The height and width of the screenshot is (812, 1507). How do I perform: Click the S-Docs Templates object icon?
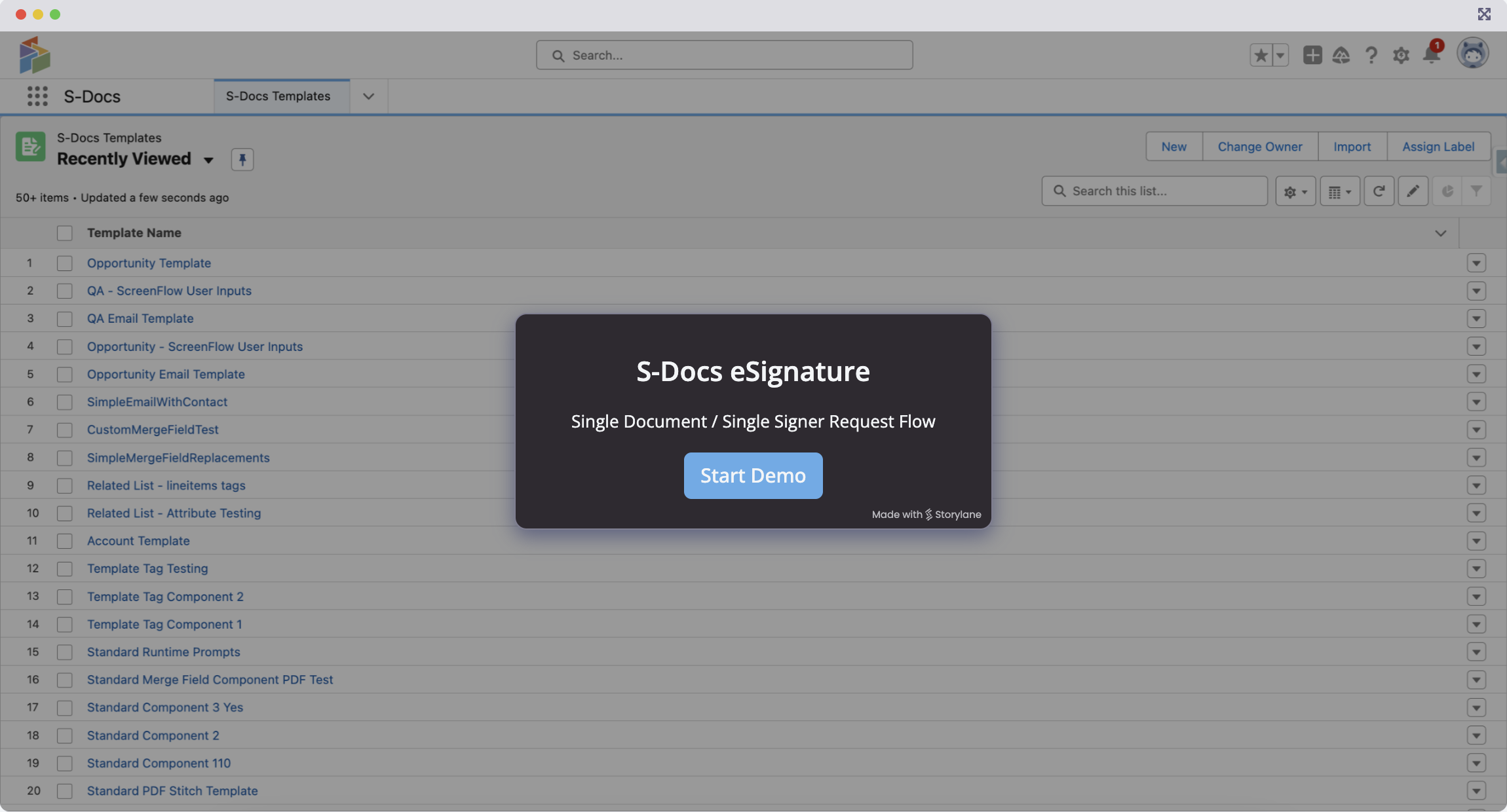click(30, 147)
